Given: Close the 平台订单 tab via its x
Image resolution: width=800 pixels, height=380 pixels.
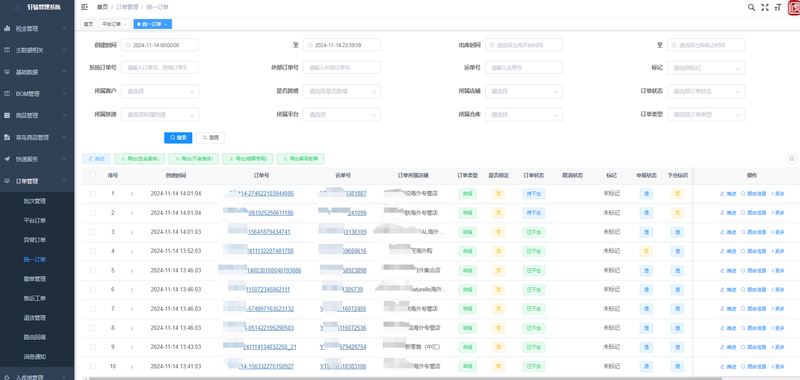Looking at the screenshot, I should 125,24.
